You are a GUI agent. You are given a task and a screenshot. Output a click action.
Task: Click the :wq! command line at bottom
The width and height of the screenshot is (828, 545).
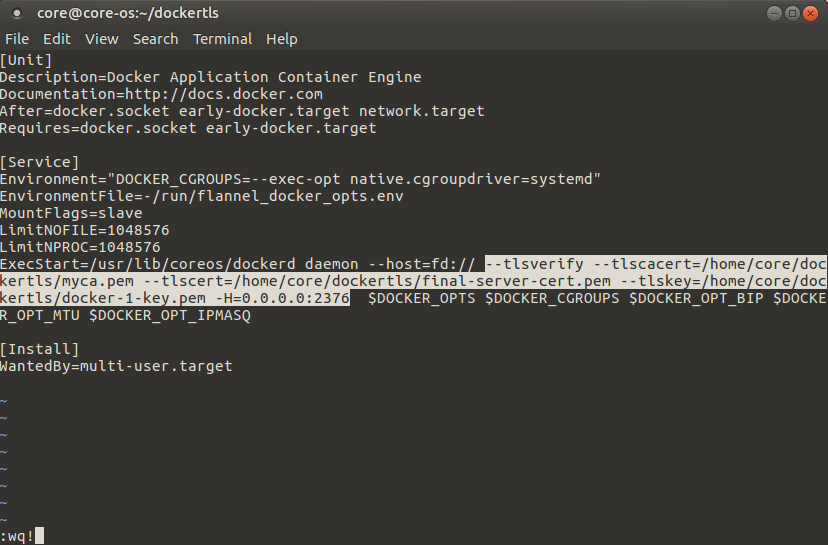17,537
